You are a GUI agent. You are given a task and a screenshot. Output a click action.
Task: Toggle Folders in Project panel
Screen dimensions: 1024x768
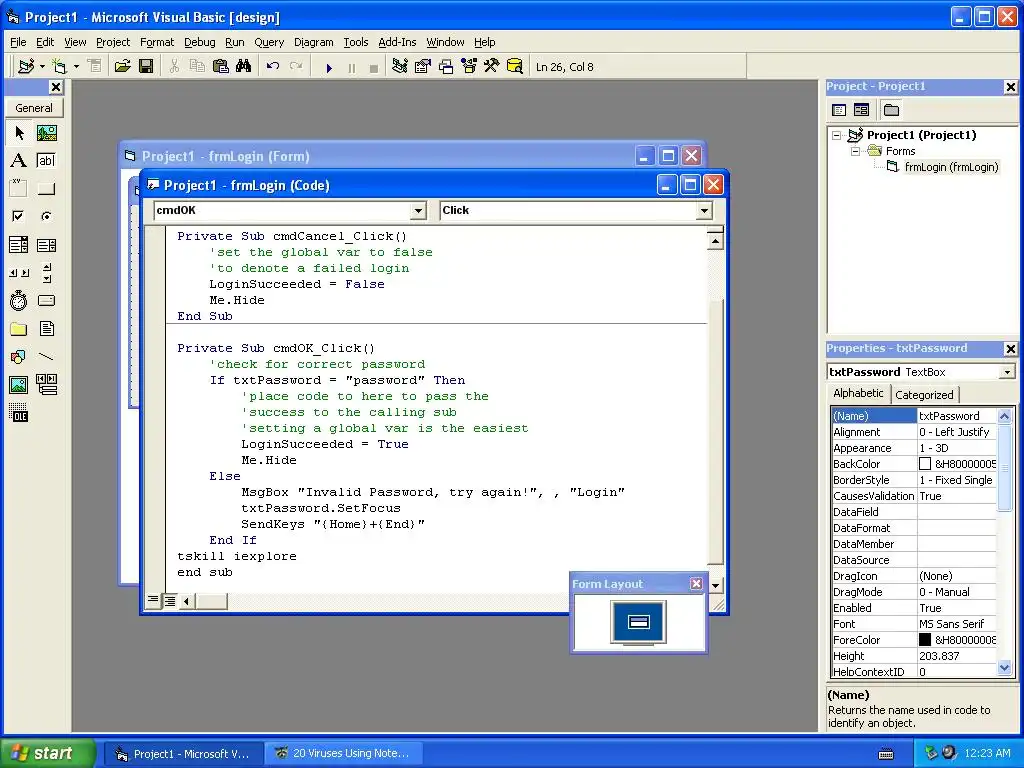coord(891,110)
